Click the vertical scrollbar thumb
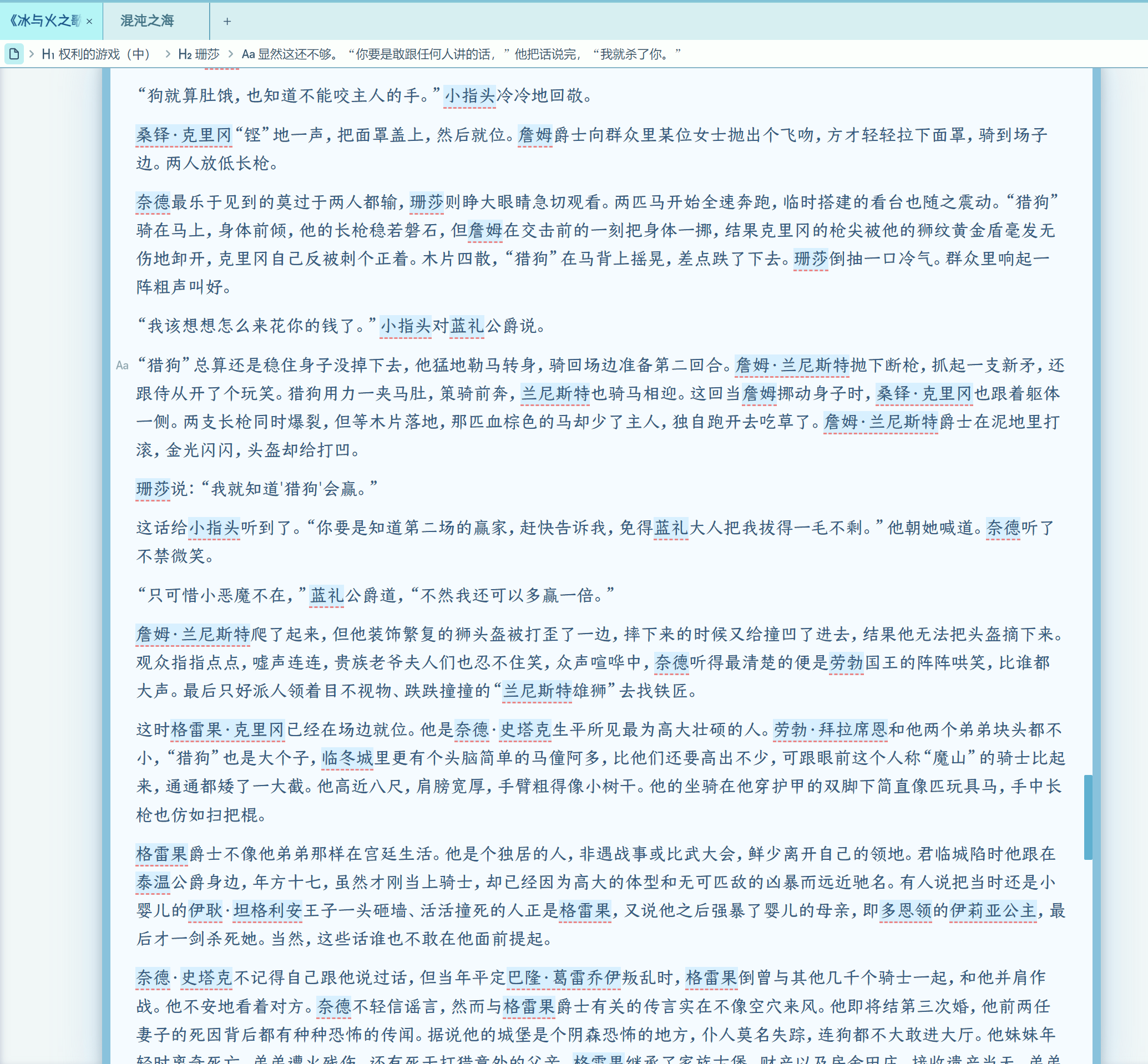Screen dimensions: 1148x1064 1088,817
